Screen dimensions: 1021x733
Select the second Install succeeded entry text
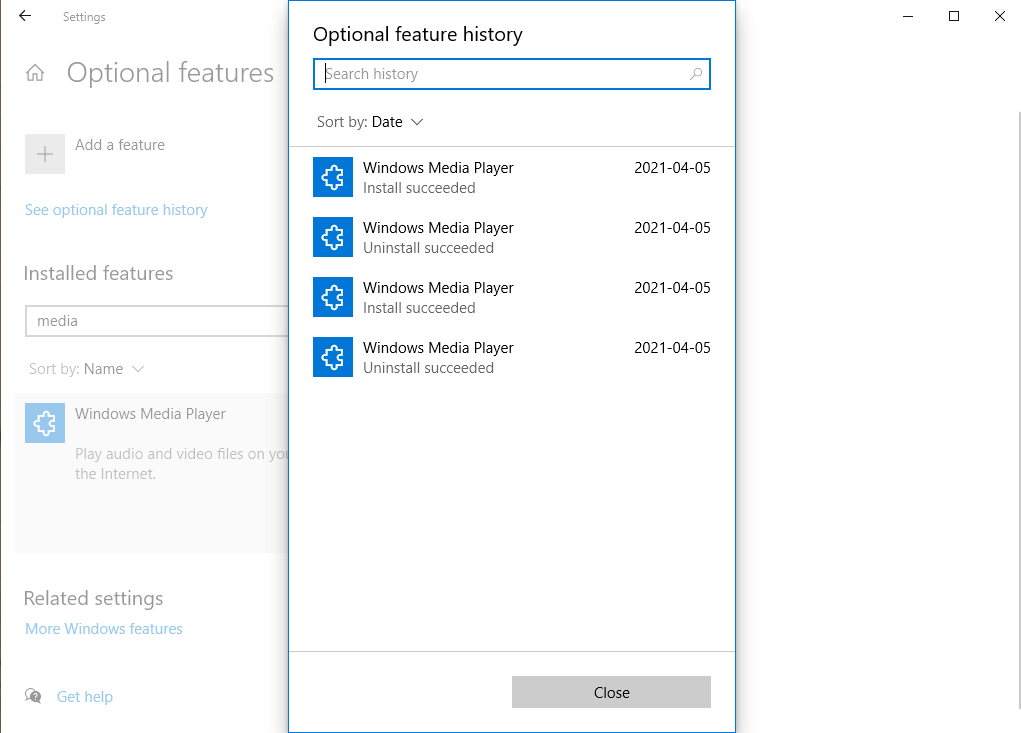click(x=419, y=308)
